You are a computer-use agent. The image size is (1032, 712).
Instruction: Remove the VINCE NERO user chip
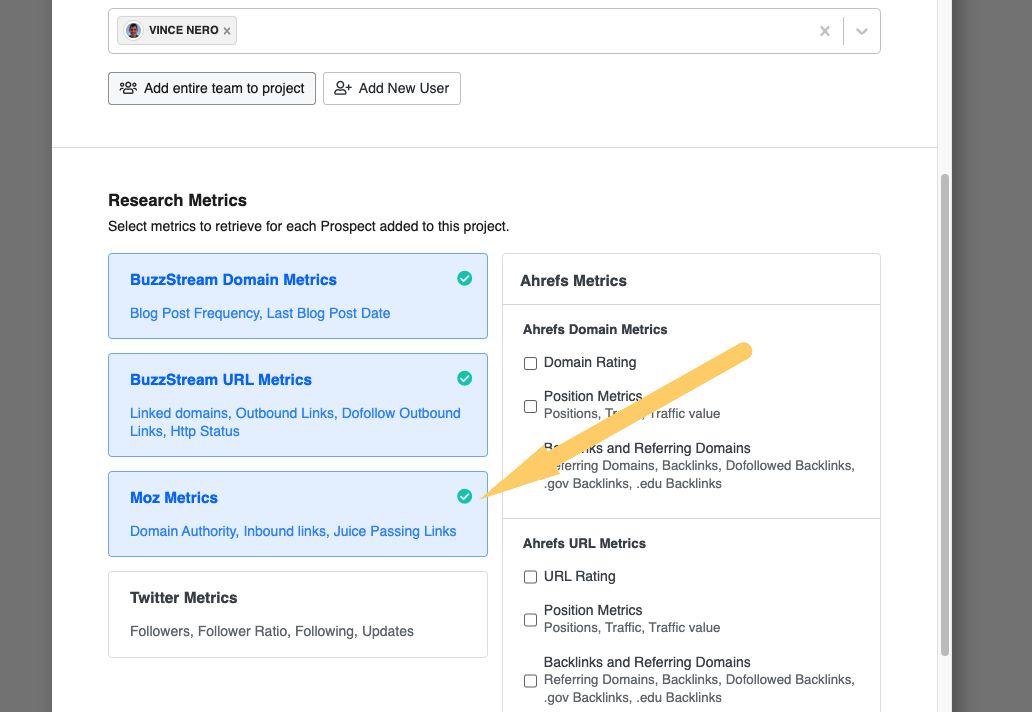coord(227,31)
